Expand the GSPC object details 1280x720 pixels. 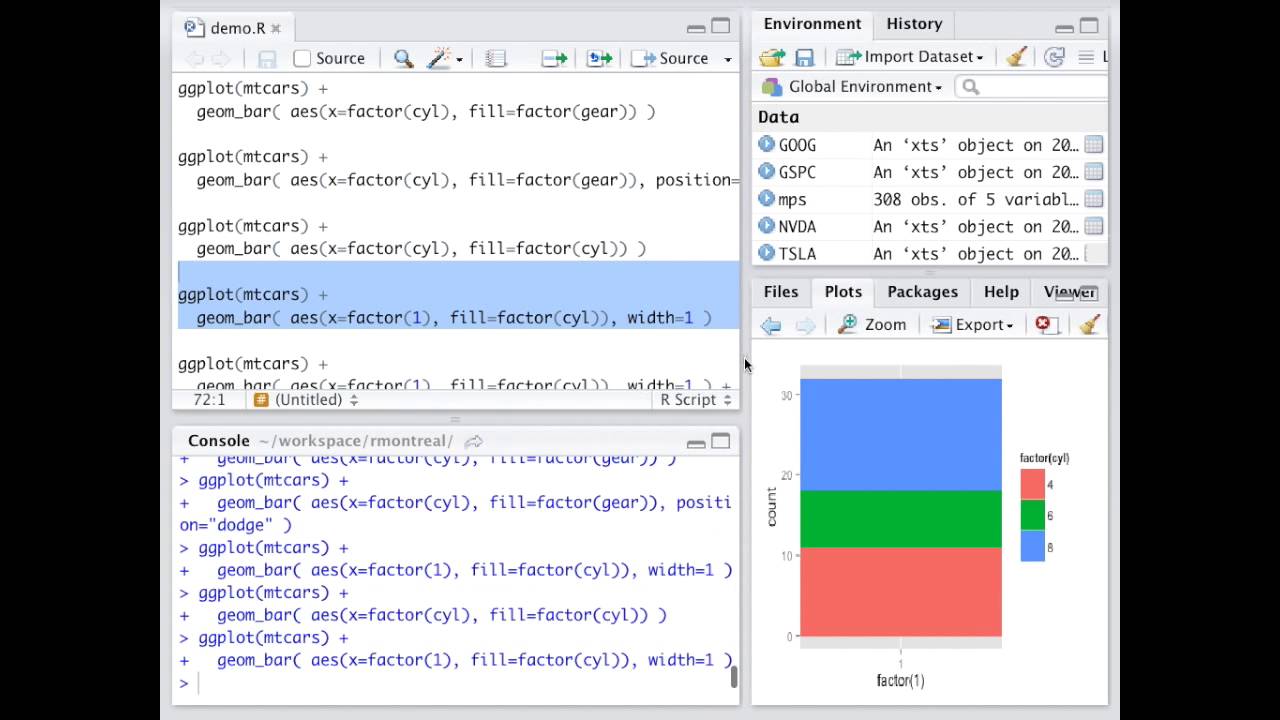766,171
